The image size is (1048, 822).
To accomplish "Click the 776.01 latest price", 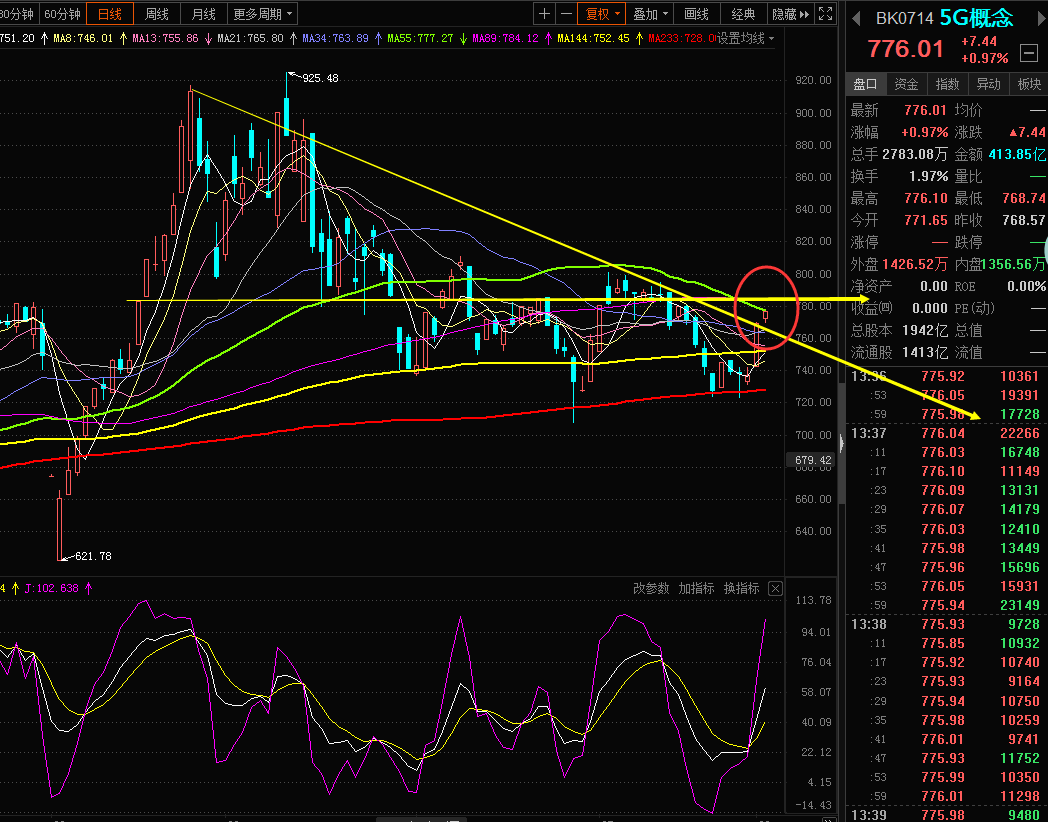I will coord(906,49).
